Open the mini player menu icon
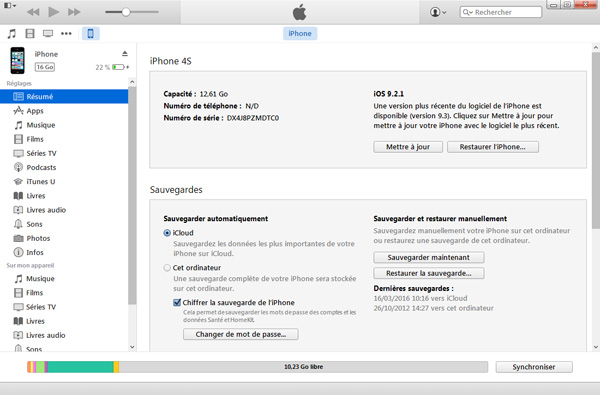The height and width of the screenshot is (395, 600). click(10, 6)
